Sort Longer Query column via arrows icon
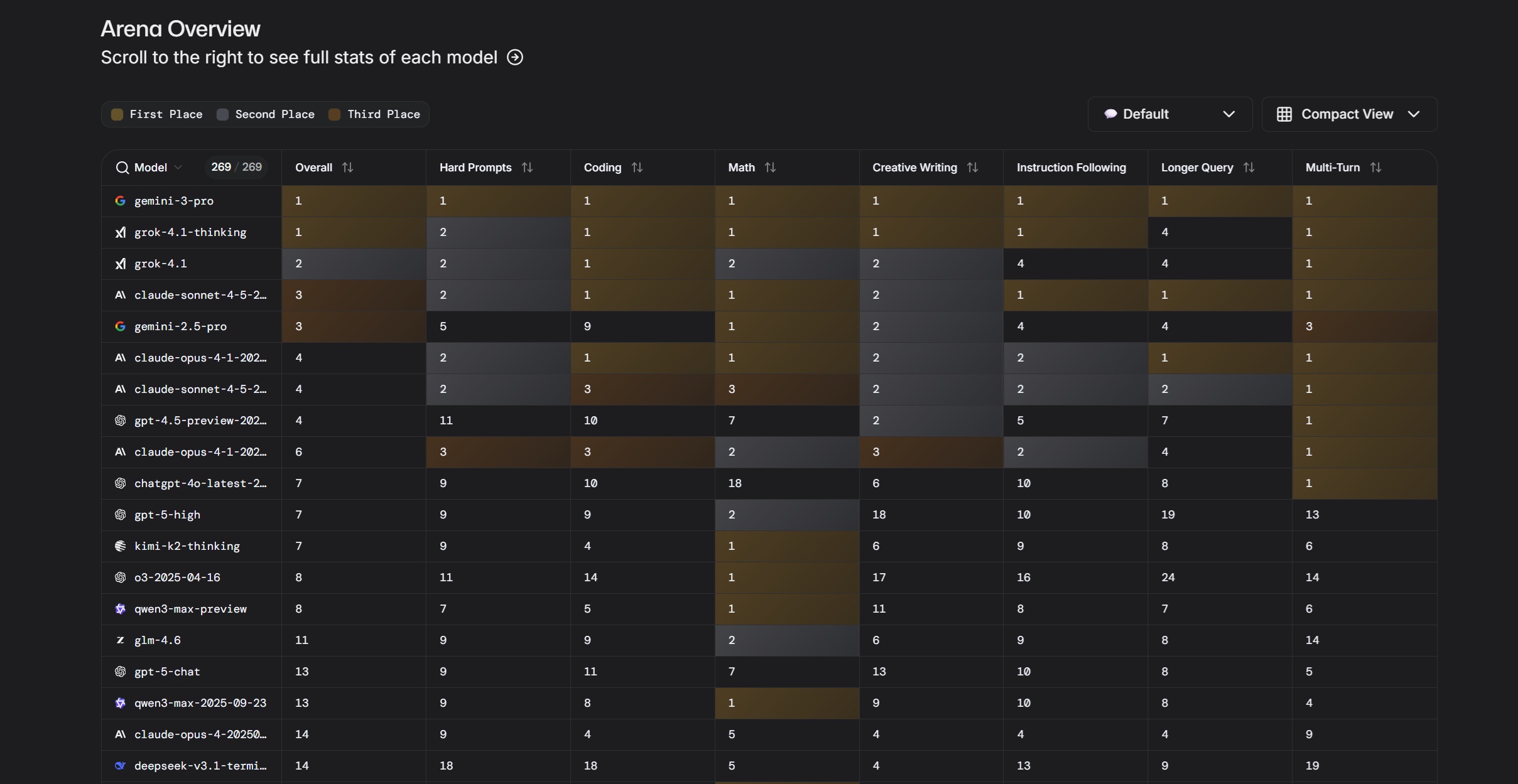Screen dimensions: 1518x784 [x=1249, y=168]
